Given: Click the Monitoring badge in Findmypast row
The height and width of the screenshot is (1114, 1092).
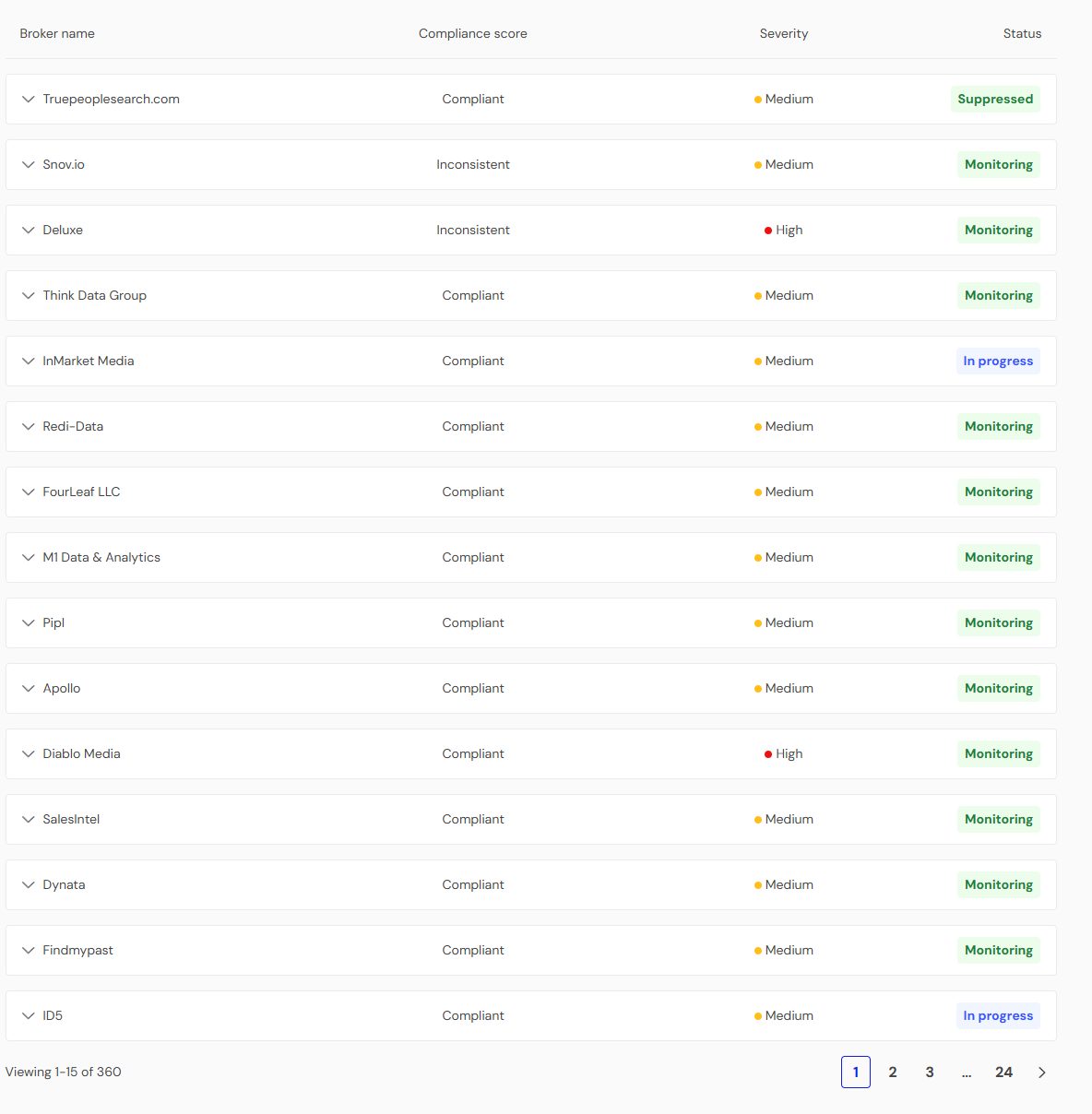Looking at the screenshot, I should coord(999,950).
